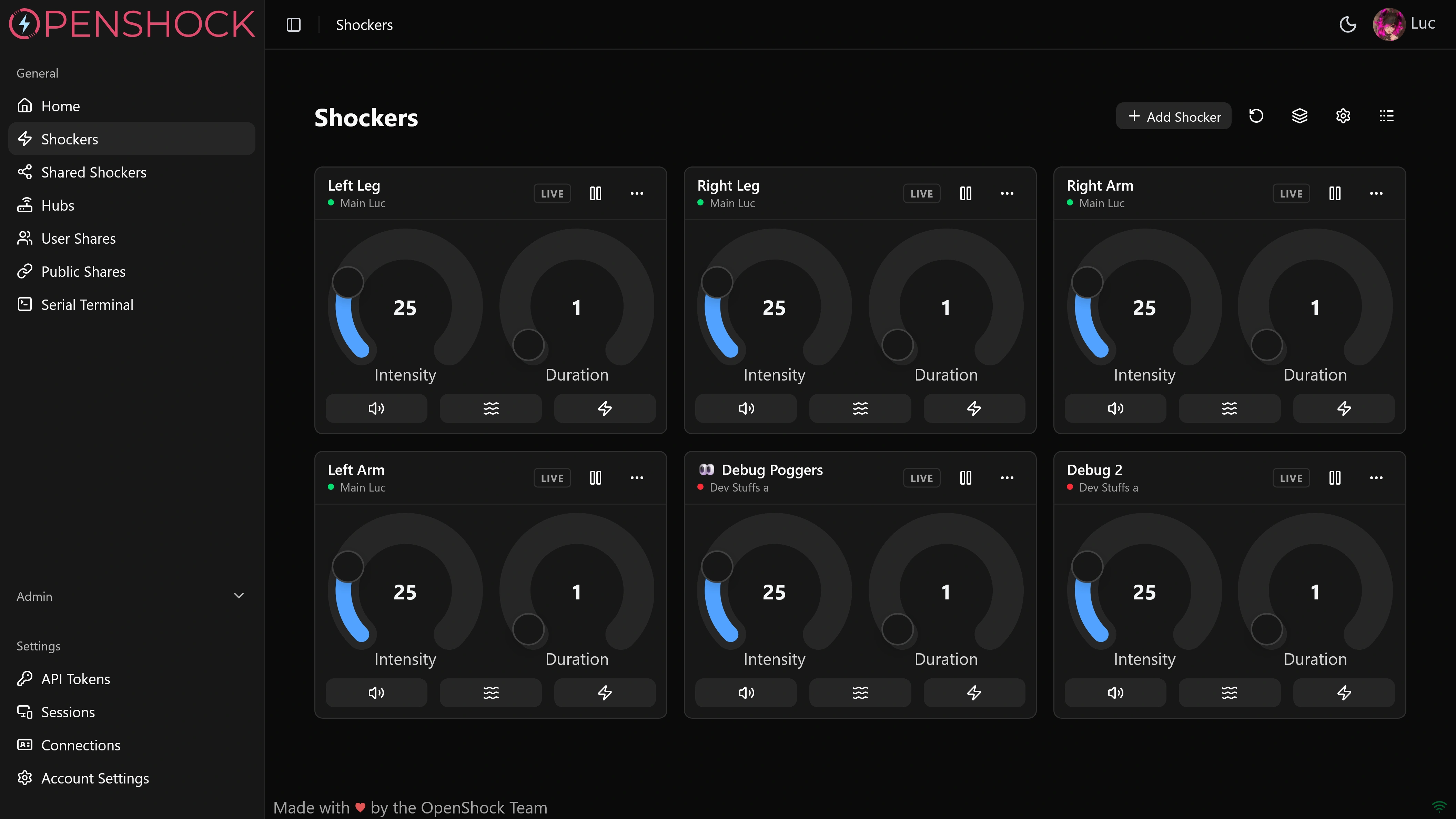1456x819 pixels.
Task: Open Left Arm more options menu
Action: pos(637,478)
